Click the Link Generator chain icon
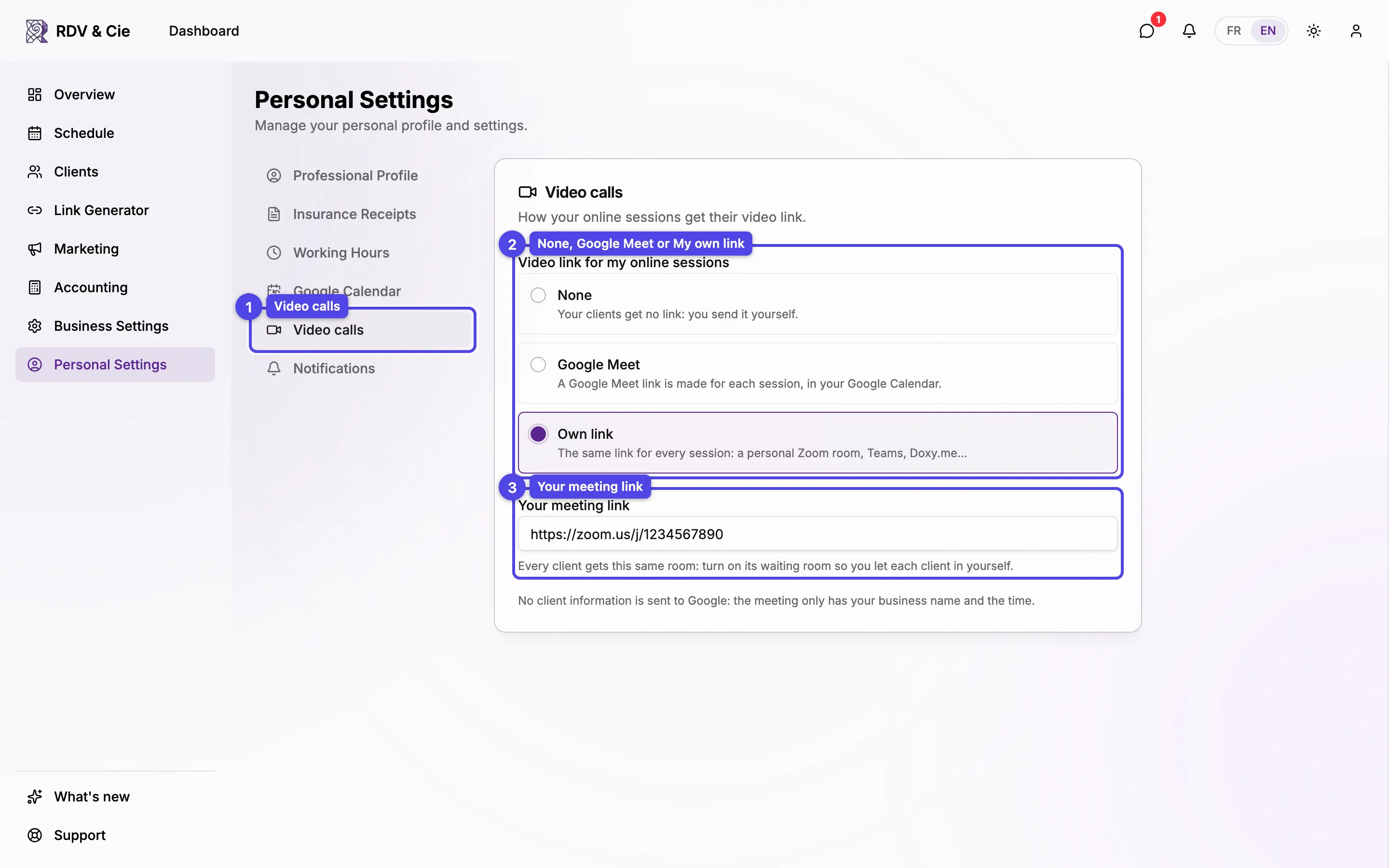Screen dimensions: 1389x868 pos(34,210)
